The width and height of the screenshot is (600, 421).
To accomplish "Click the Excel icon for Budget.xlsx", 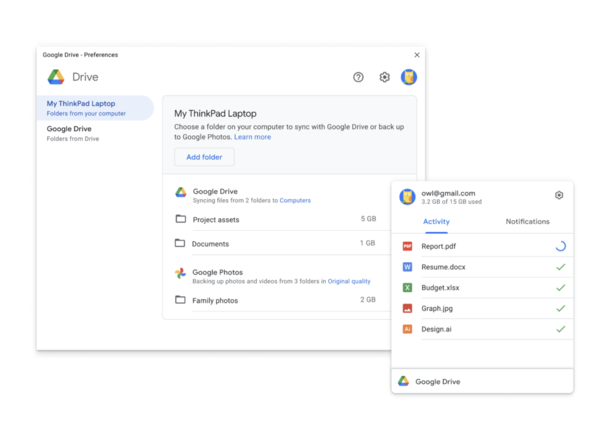I will 408,287.
